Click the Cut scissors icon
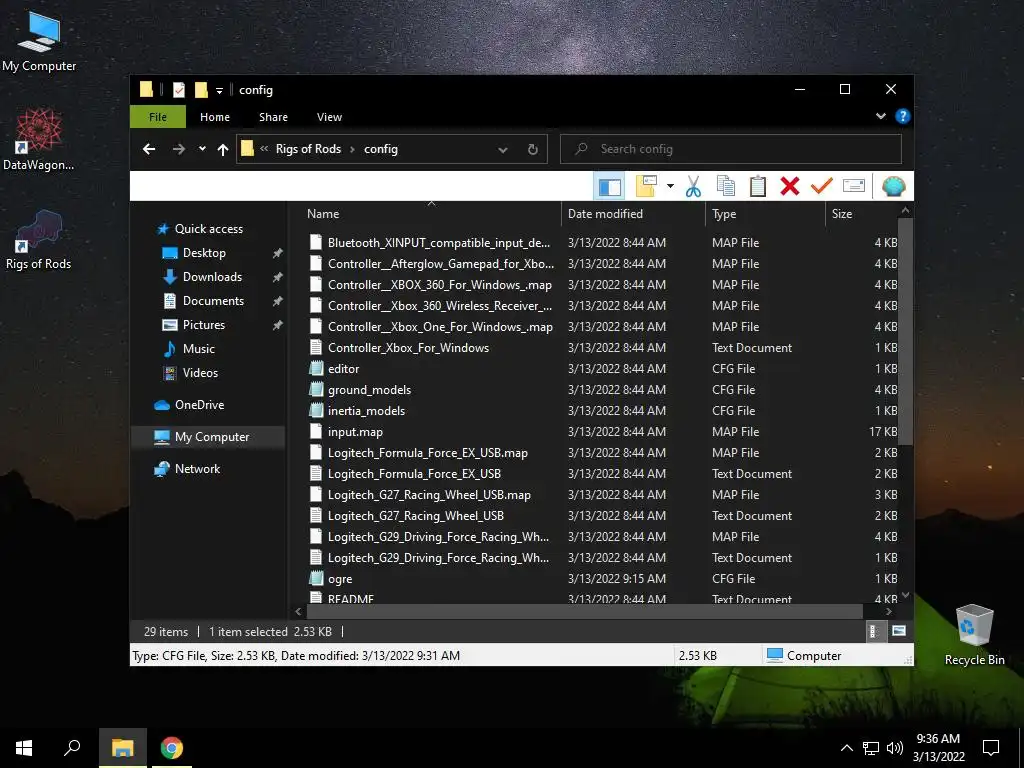The height and width of the screenshot is (768, 1024). 693,187
